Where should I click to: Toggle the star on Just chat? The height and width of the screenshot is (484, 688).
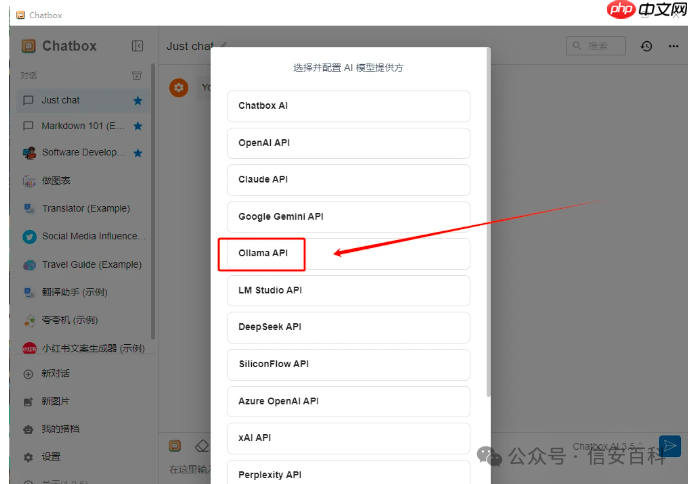point(138,101)
